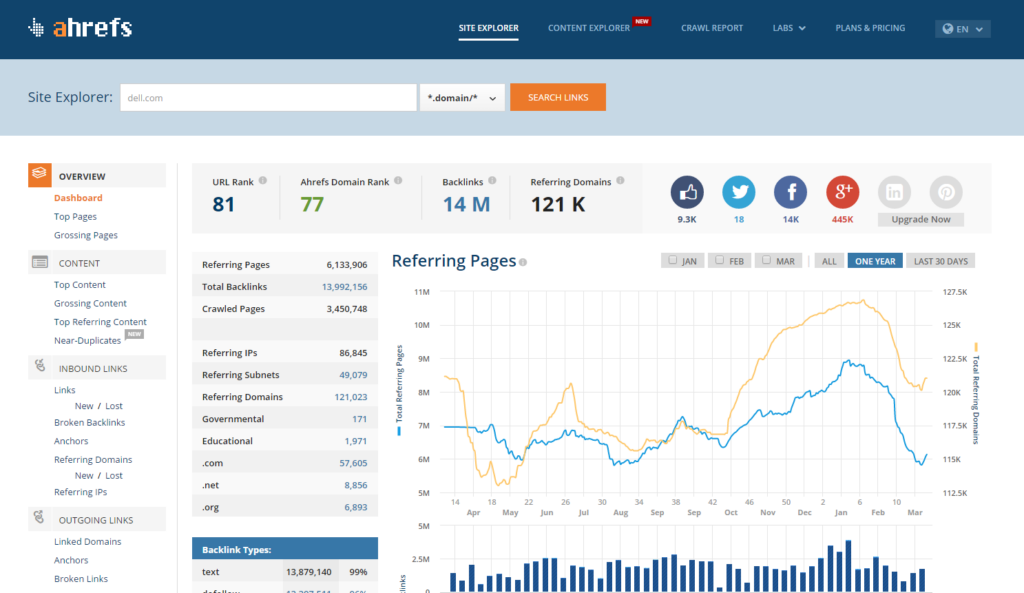Viewport: 1024px width, 593px height.
Task: Click the Twitter bird icon
Action: (739, 192)
